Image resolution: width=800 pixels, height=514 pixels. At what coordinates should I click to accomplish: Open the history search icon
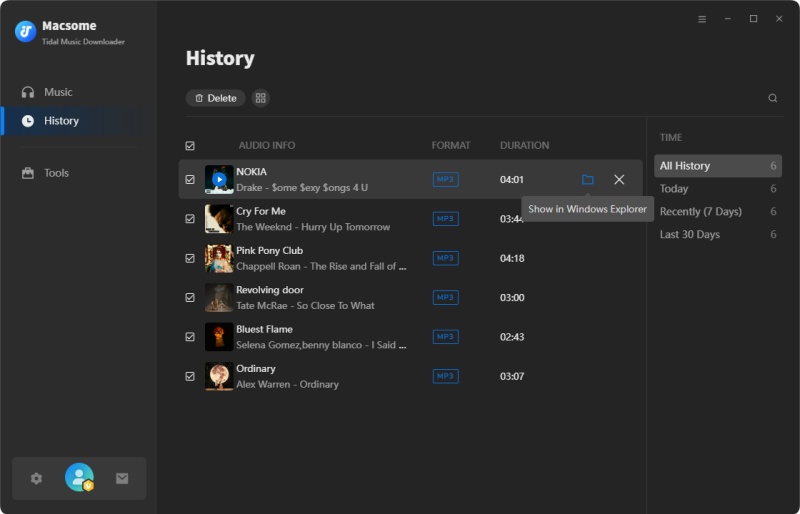(x=772, y=98)
